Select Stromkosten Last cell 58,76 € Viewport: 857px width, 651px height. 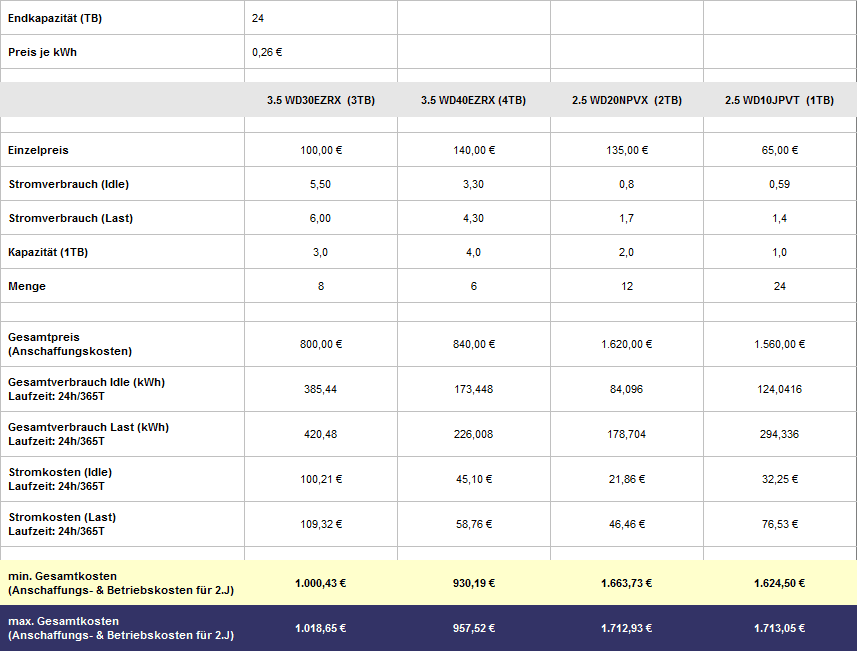tap(474, 524)
